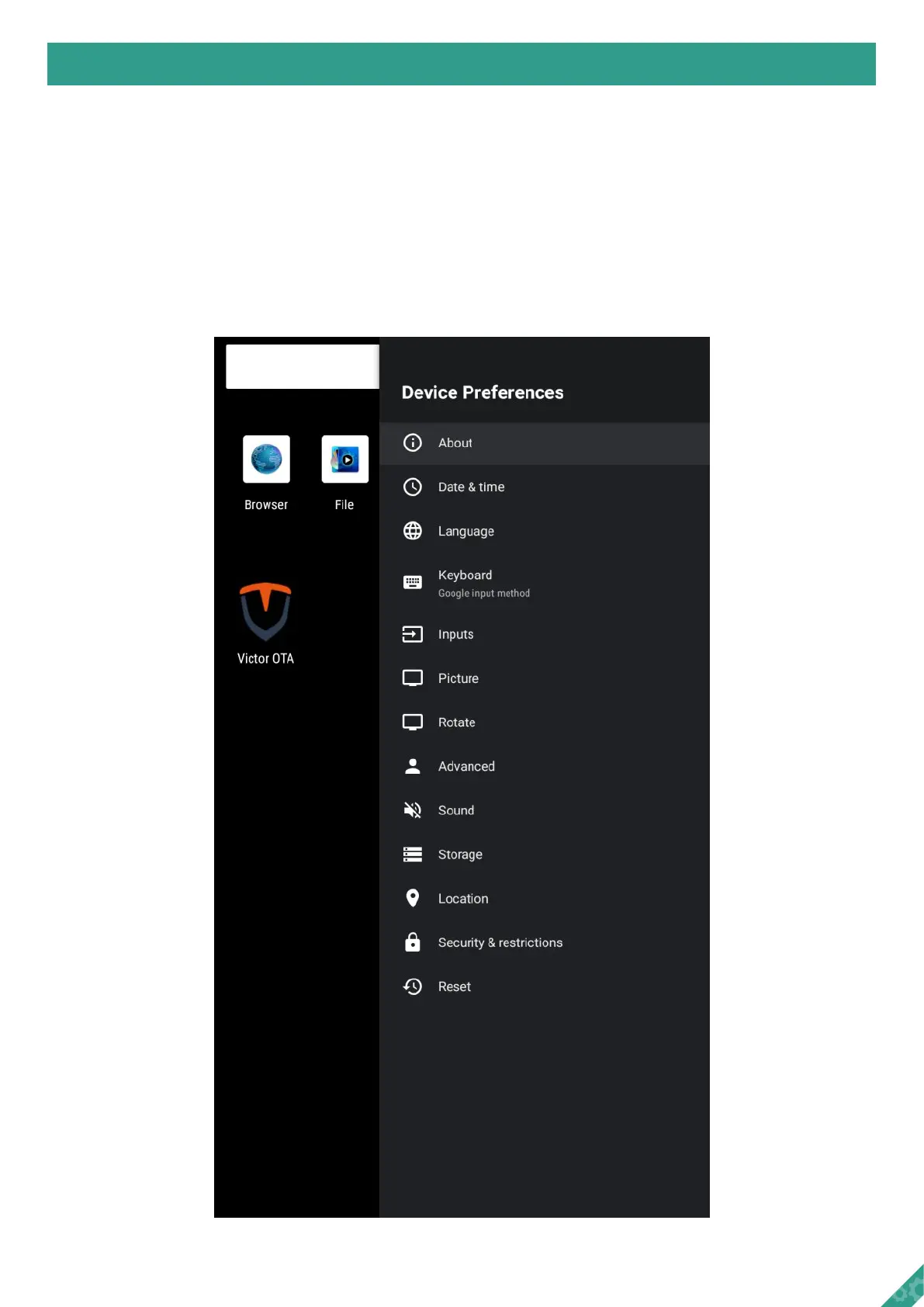Click the padlock Security icon
Image resolution: width=924 pixels, height=1307 pixels.
pyautogui.click(x=413, y=942)
